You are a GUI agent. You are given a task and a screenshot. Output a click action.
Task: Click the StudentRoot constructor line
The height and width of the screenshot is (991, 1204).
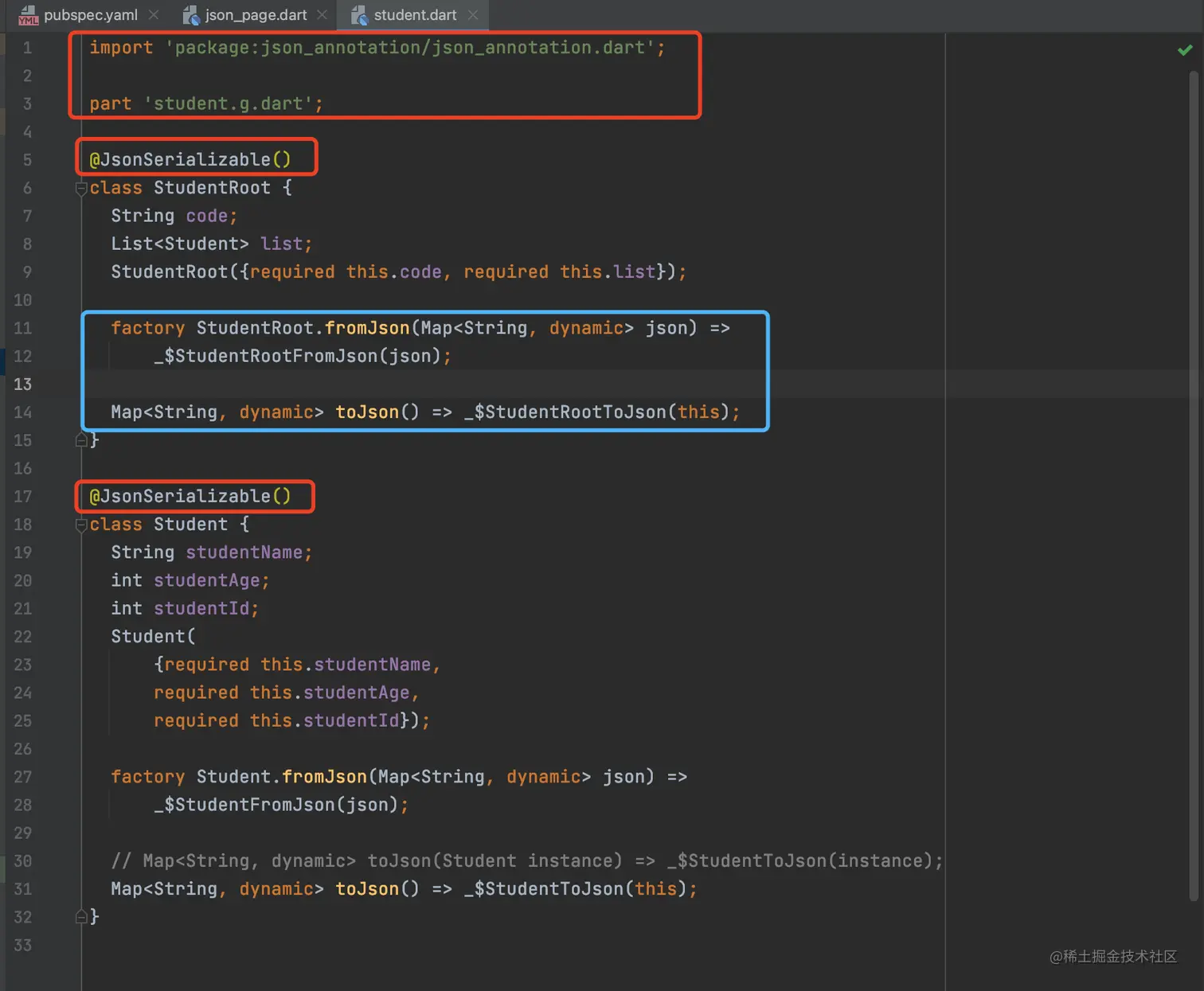tap(399, 272)
